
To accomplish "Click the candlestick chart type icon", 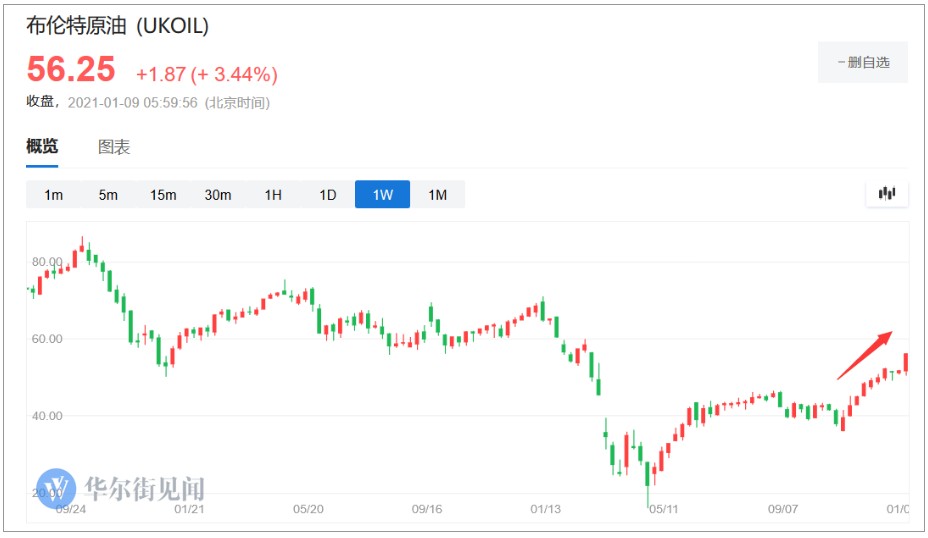I will click(887, 194).
